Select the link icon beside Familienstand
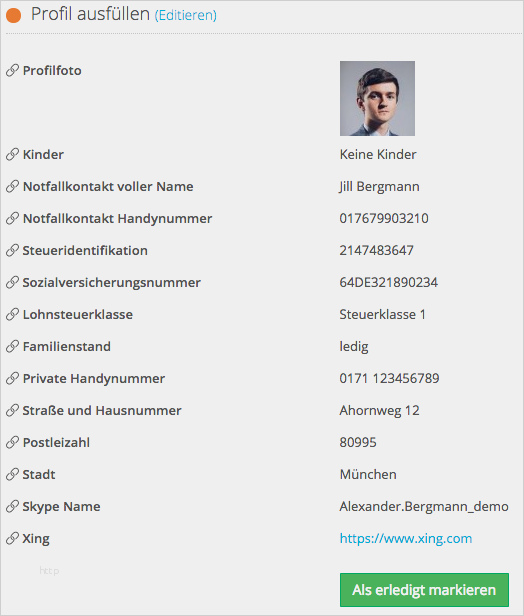The height and width of the screenshot is (616, 524). point(12,346)
